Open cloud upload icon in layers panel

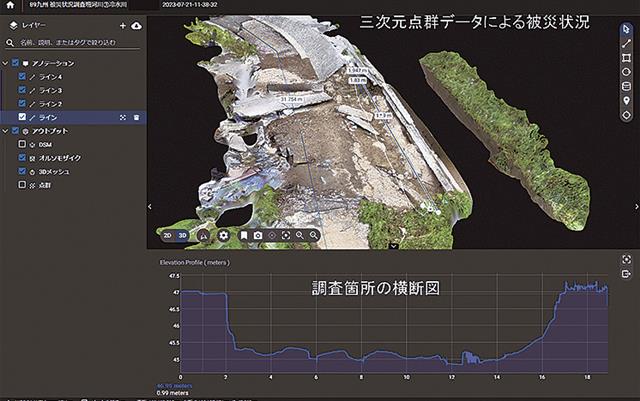(136, 25)
